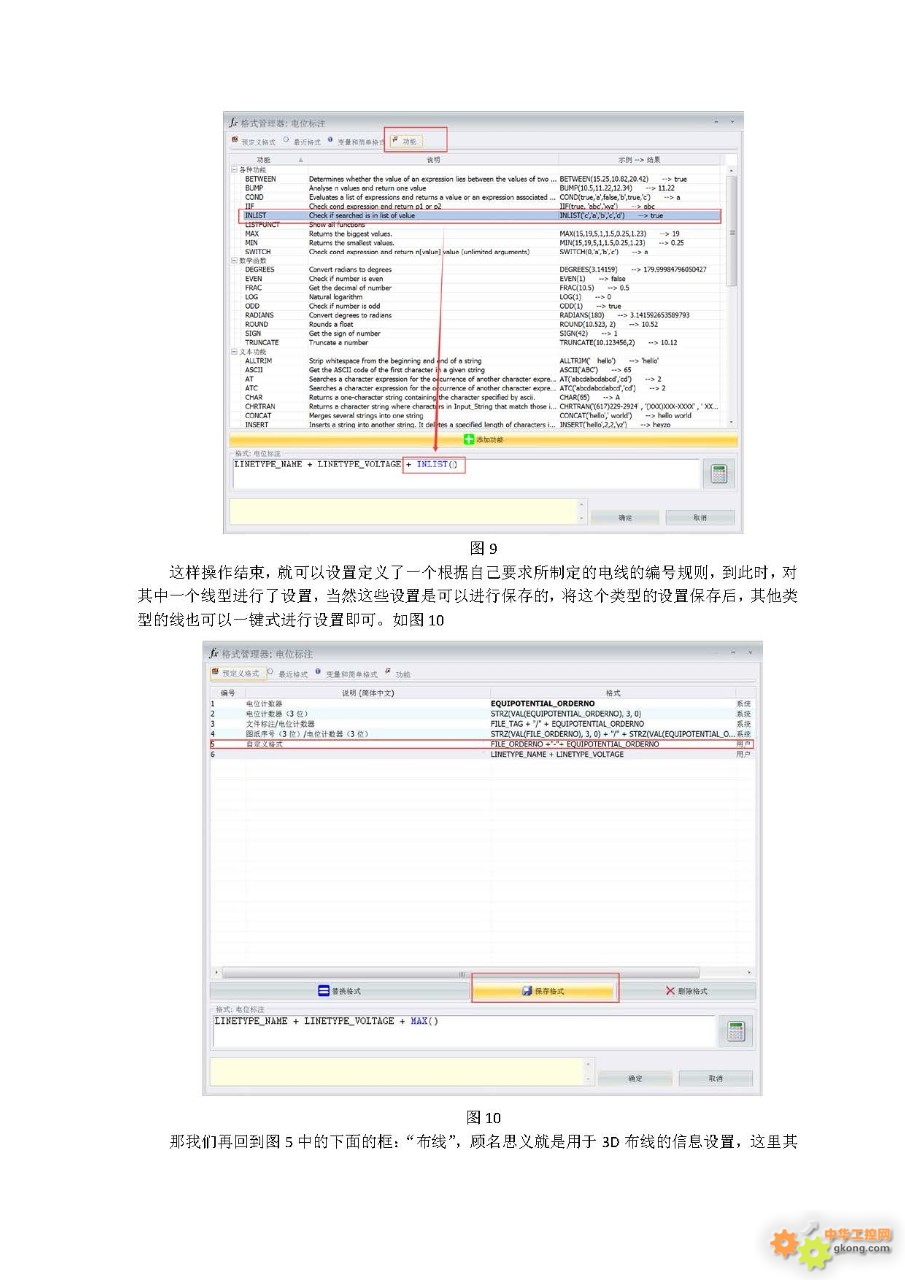Select the ALLTRIM function row
905x1280 pixels.
click(x=482, y=361)
